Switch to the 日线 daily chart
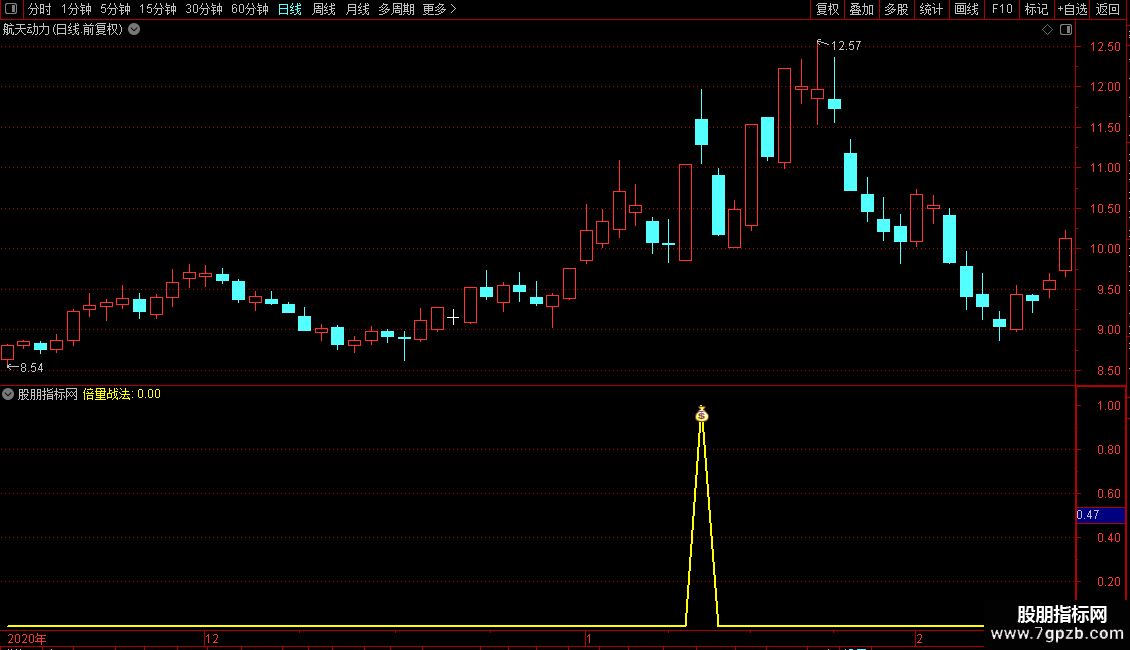 pos(290,9)
